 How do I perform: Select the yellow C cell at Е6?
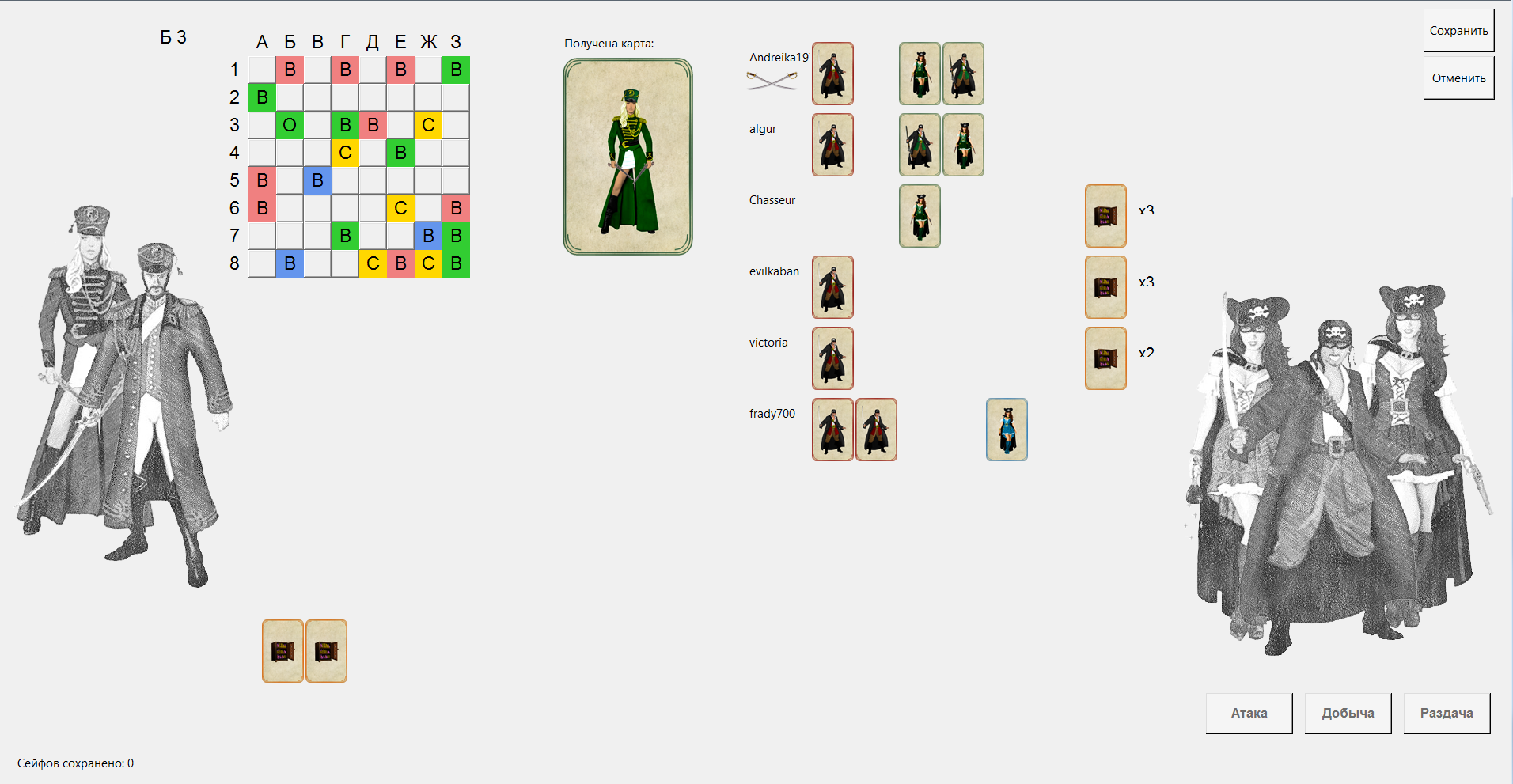[400, 208]
